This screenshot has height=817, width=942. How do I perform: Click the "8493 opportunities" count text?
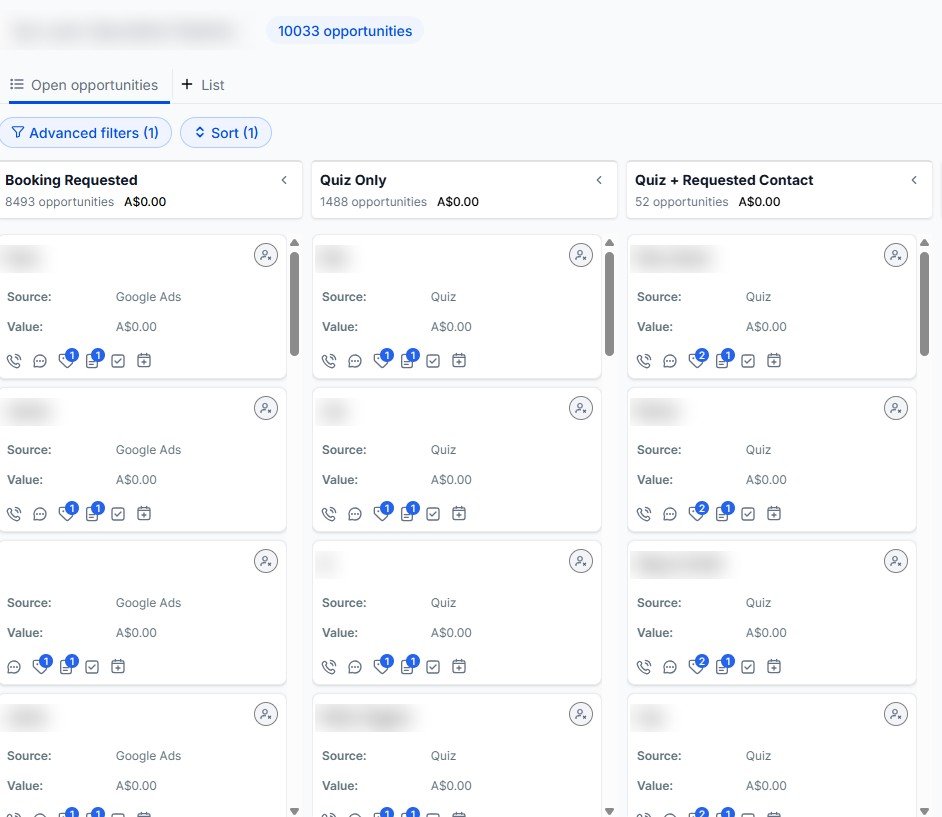(59, 202)
